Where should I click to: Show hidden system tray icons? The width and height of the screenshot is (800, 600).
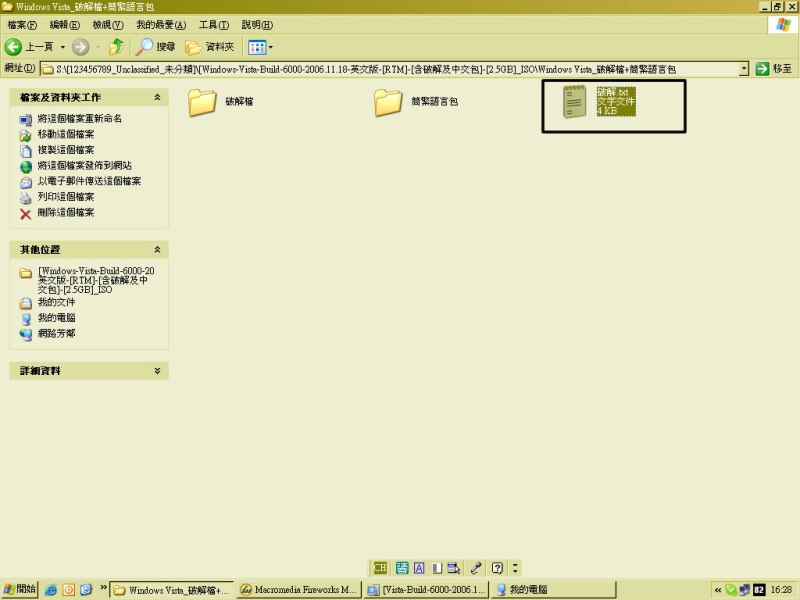point(717,590)
